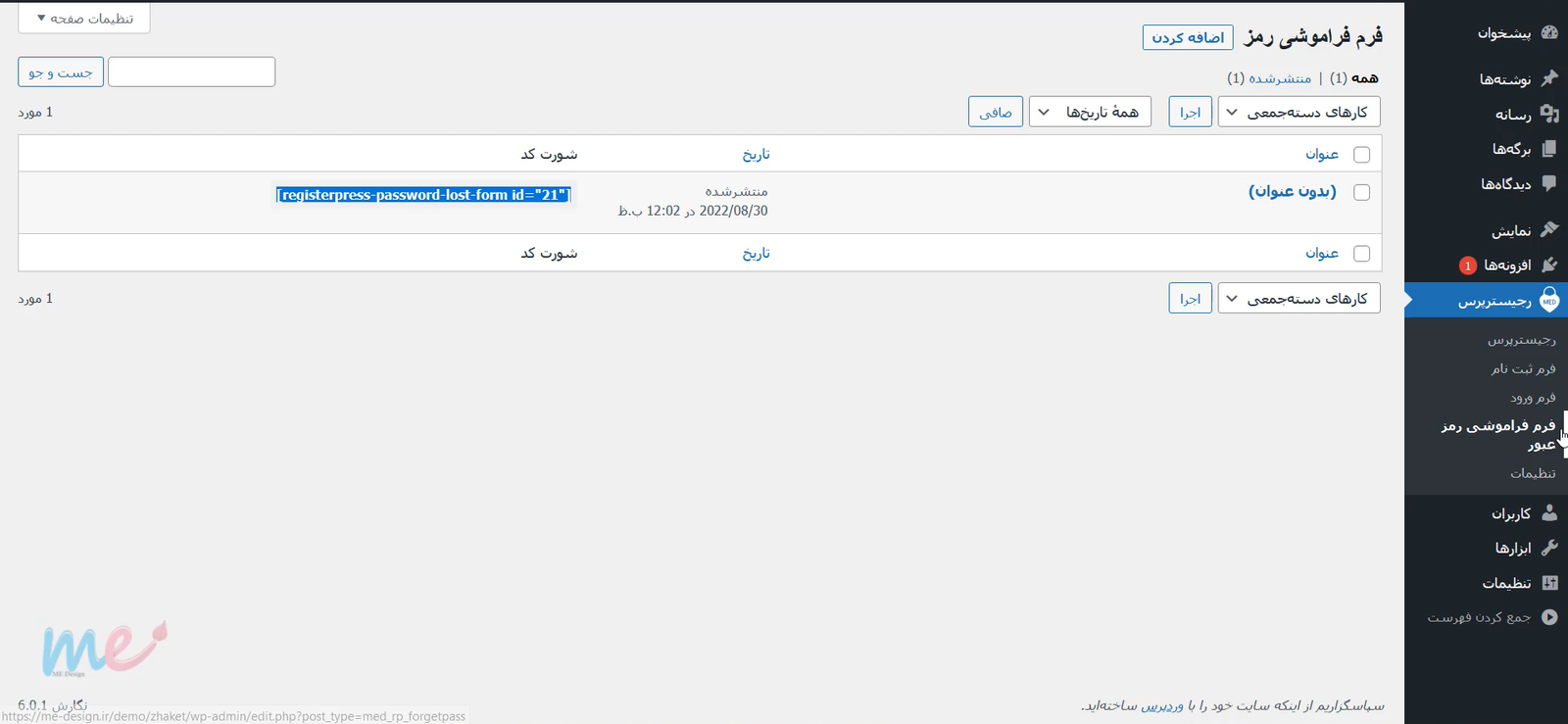Select the فرم ثبت نام submenu entry
Viewport: 1568px width, 724px height.
1524,367
